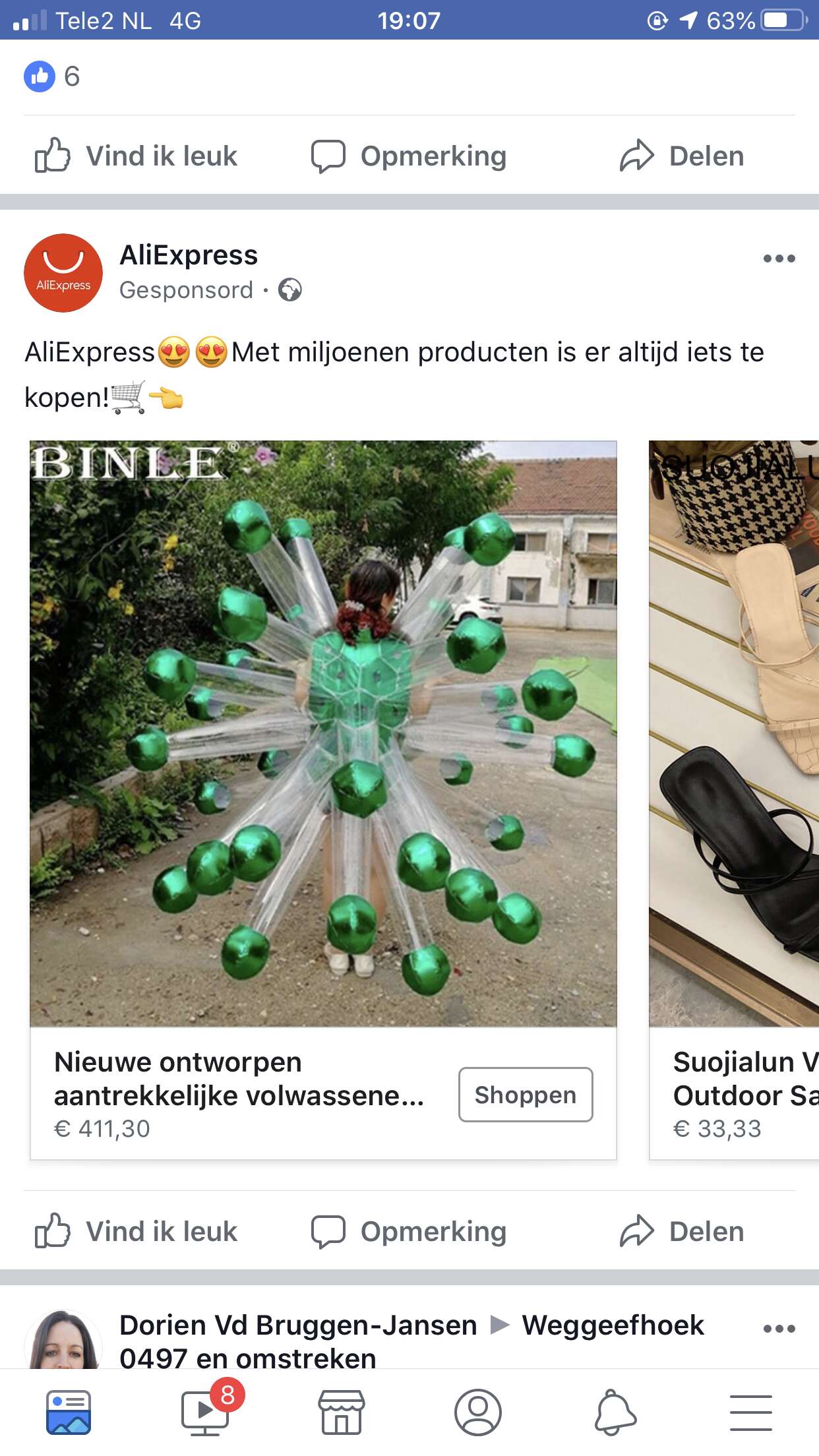Viewport: 819px width, 1456px height.
Task: Tap the public globe icon next to Gesponsord
Action: (290, 289)
